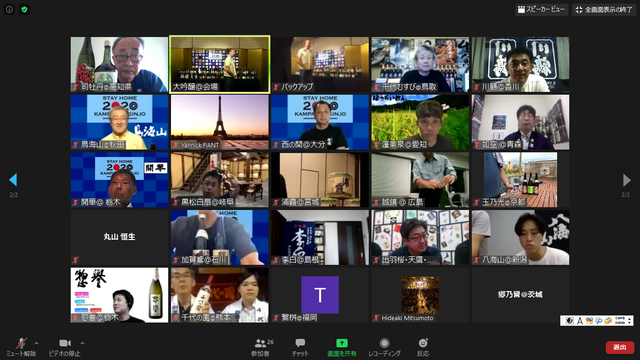
Task: Unmute microphone with ミュート解除
Action: coord(21,347)
